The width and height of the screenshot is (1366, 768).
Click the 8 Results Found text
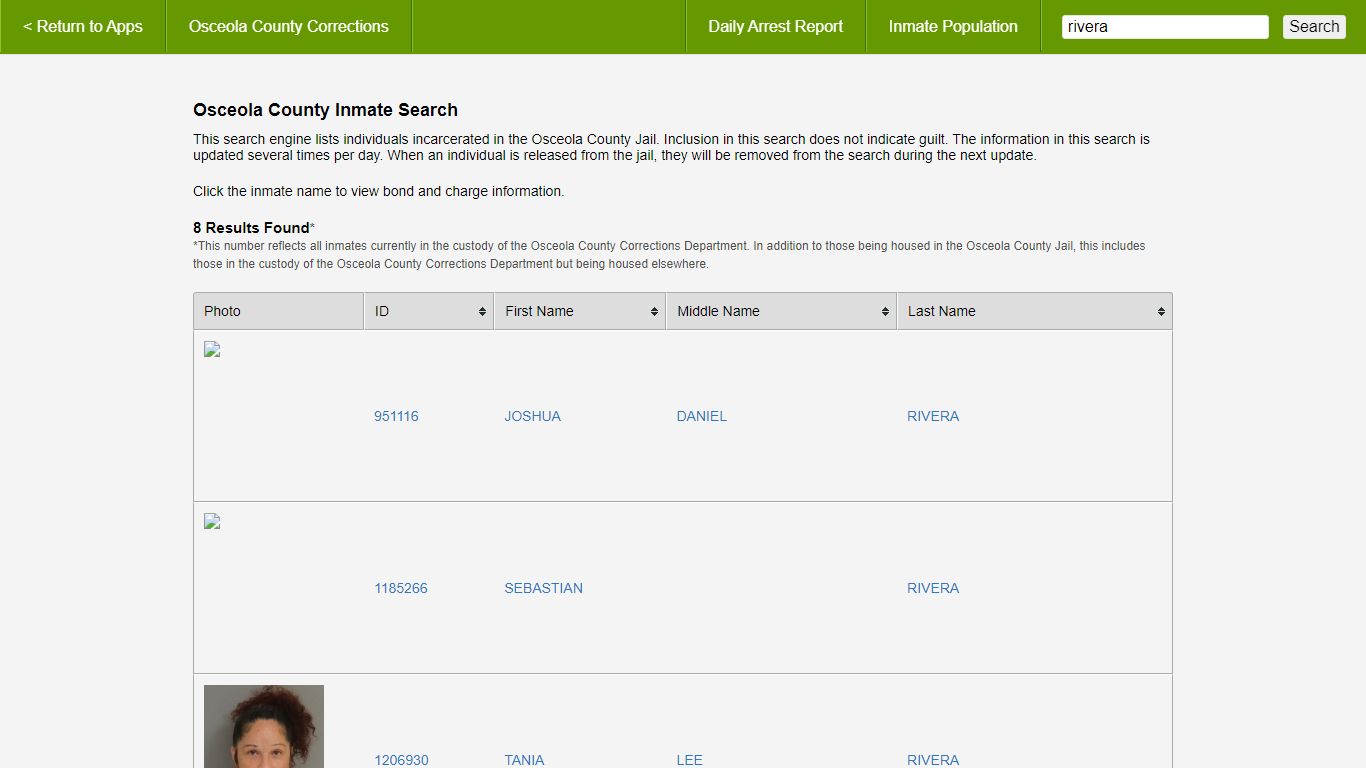251,228
